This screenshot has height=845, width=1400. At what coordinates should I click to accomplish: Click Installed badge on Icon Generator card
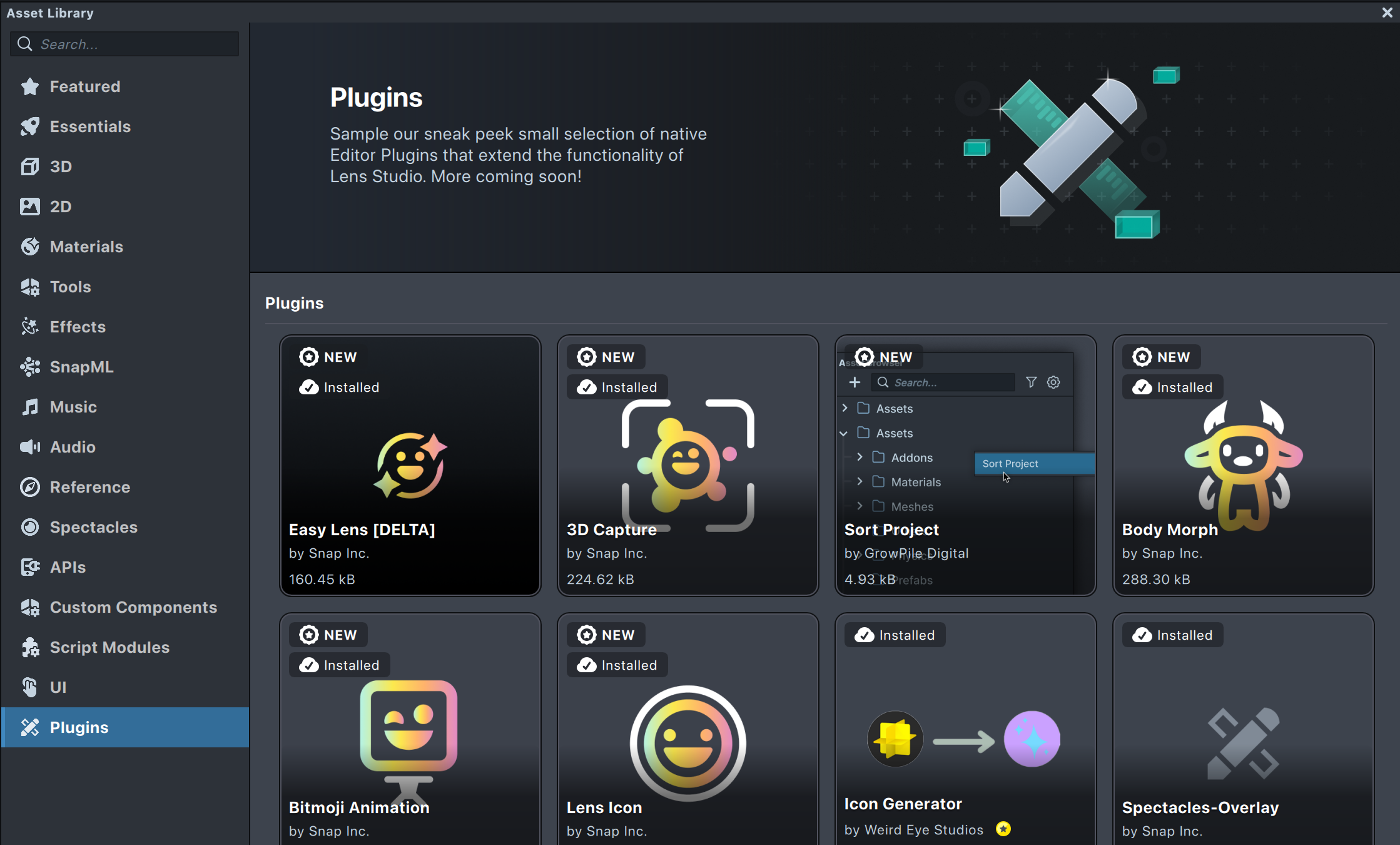[895, 635]
